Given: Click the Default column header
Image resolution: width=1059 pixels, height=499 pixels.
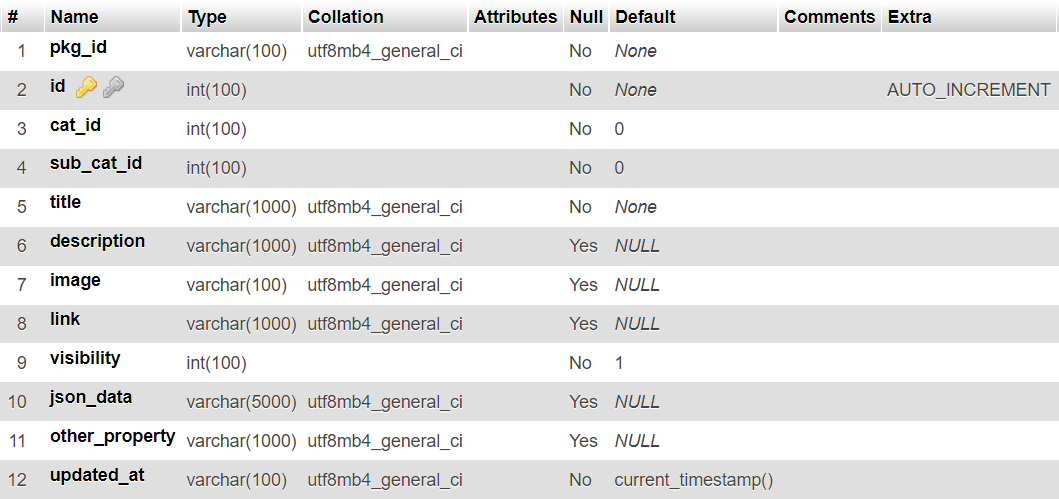Looking at the screenshot, I should point(645,17).
